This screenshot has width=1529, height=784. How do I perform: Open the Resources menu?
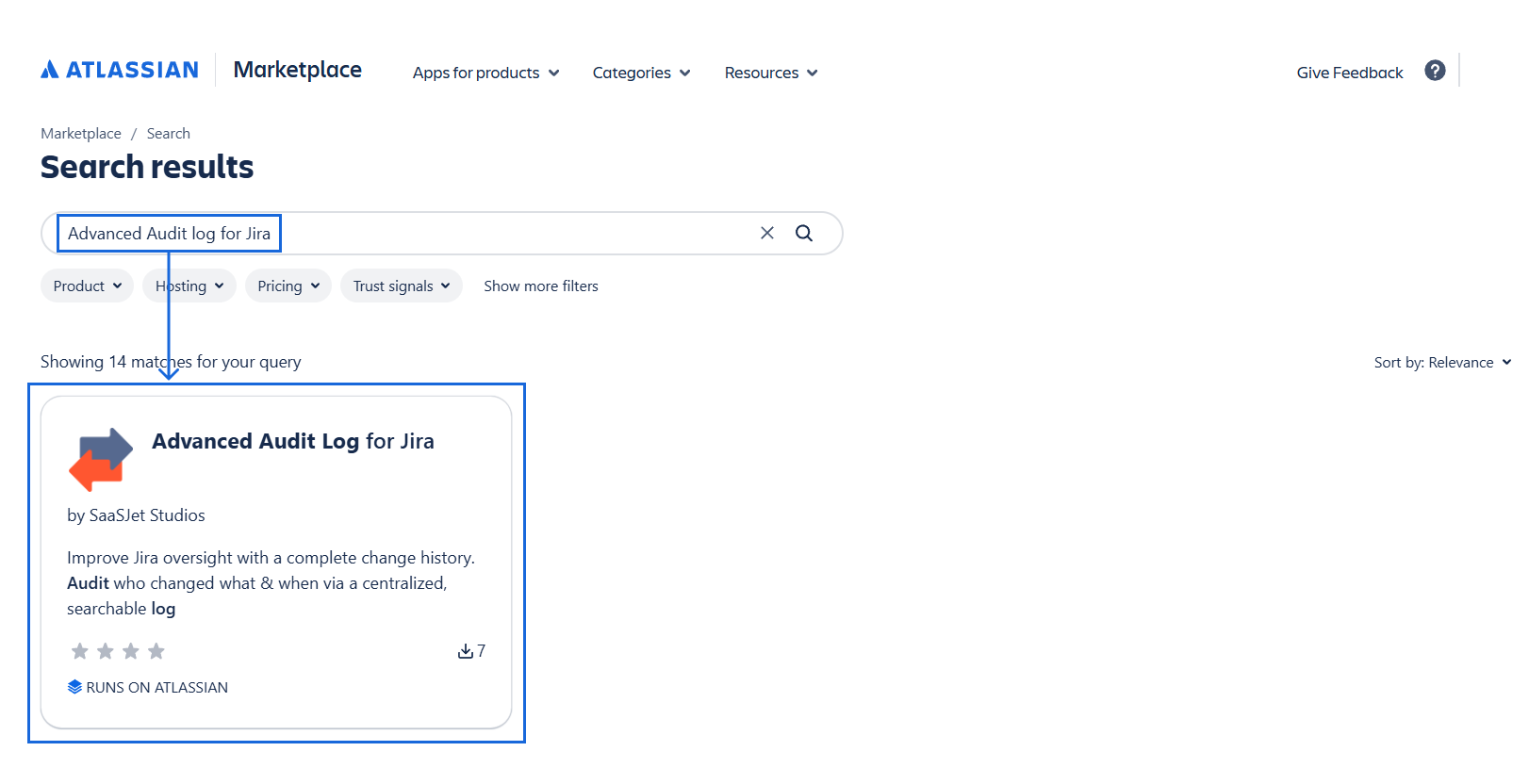[x=770, y=73]
